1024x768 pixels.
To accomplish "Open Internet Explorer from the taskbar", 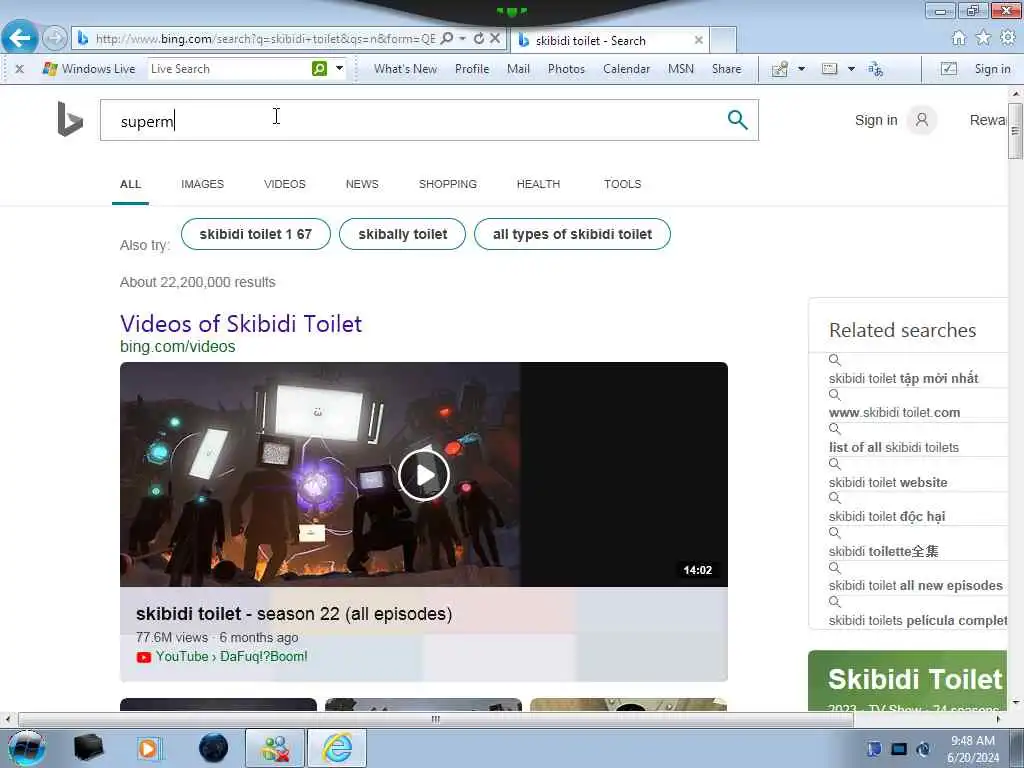I will point(337,748).
